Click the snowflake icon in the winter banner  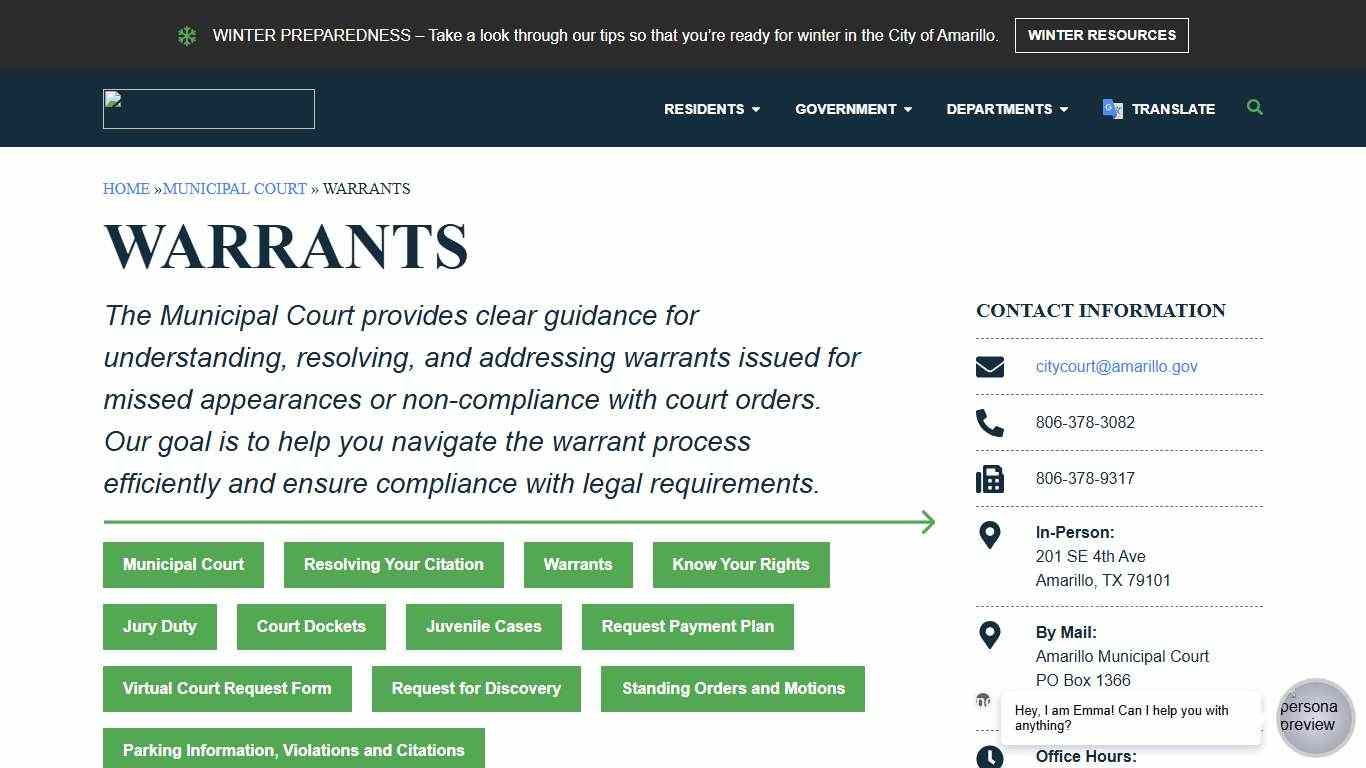[x=187, y=35]
